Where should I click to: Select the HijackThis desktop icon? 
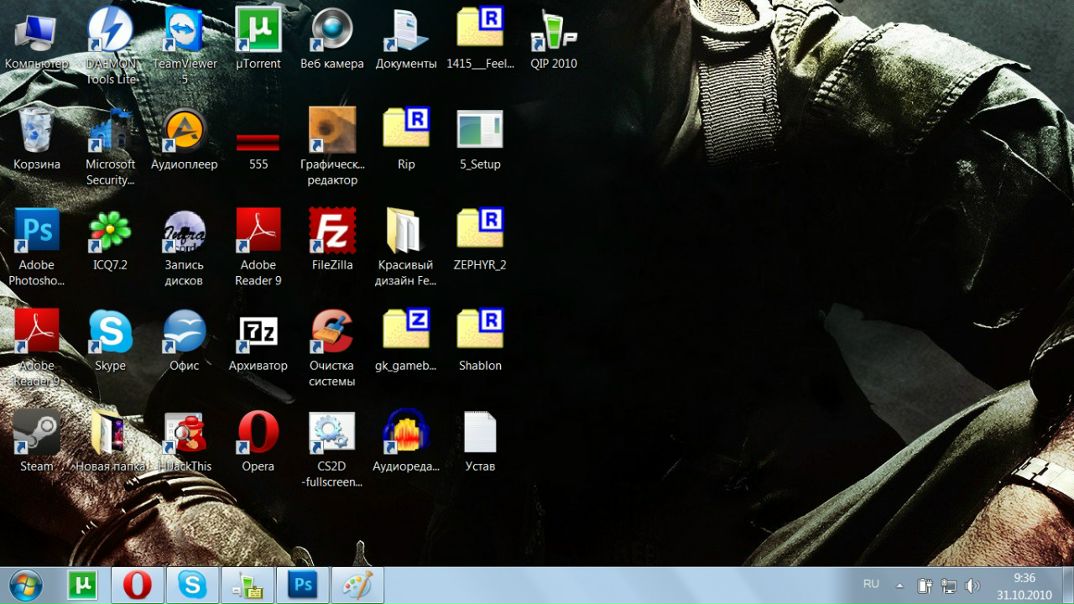pyautogui.click(x=185, y=433)
